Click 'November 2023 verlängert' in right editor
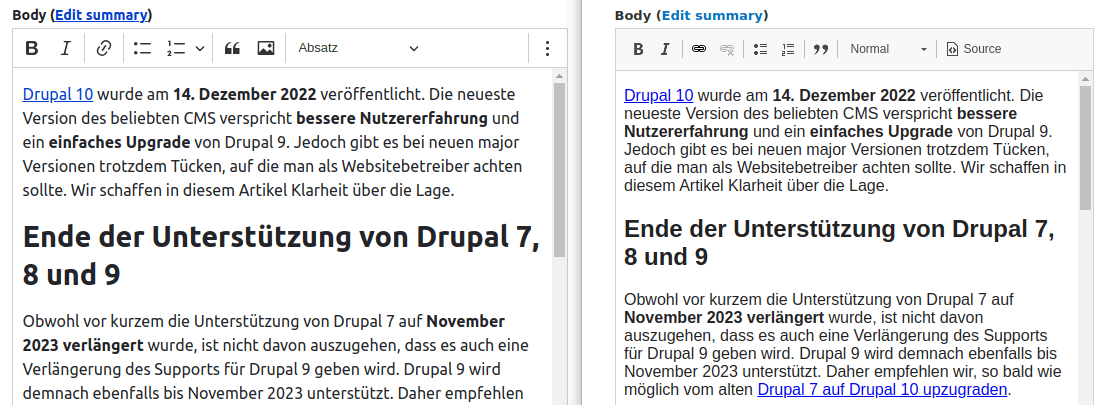The width and height of the screenshot is (1100, 405). click(x=725, y=317)
